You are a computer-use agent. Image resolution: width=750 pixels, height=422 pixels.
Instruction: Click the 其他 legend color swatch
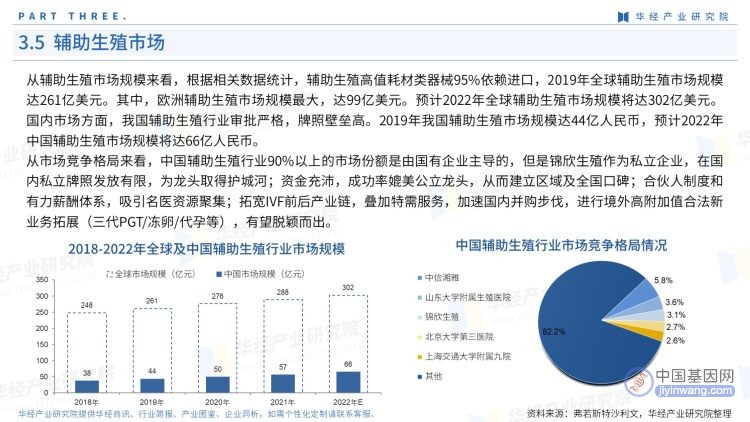420,377
